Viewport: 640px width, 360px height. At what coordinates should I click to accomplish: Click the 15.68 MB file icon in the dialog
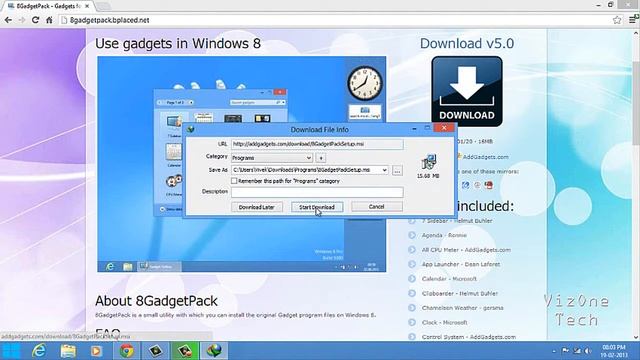point(428,162)
